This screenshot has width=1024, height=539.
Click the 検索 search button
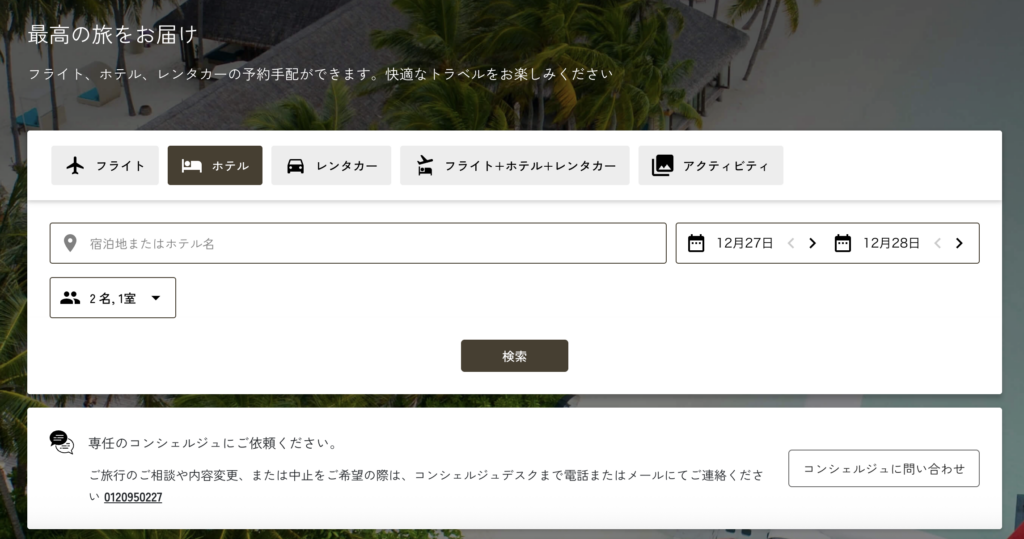[x=515, y=356]
